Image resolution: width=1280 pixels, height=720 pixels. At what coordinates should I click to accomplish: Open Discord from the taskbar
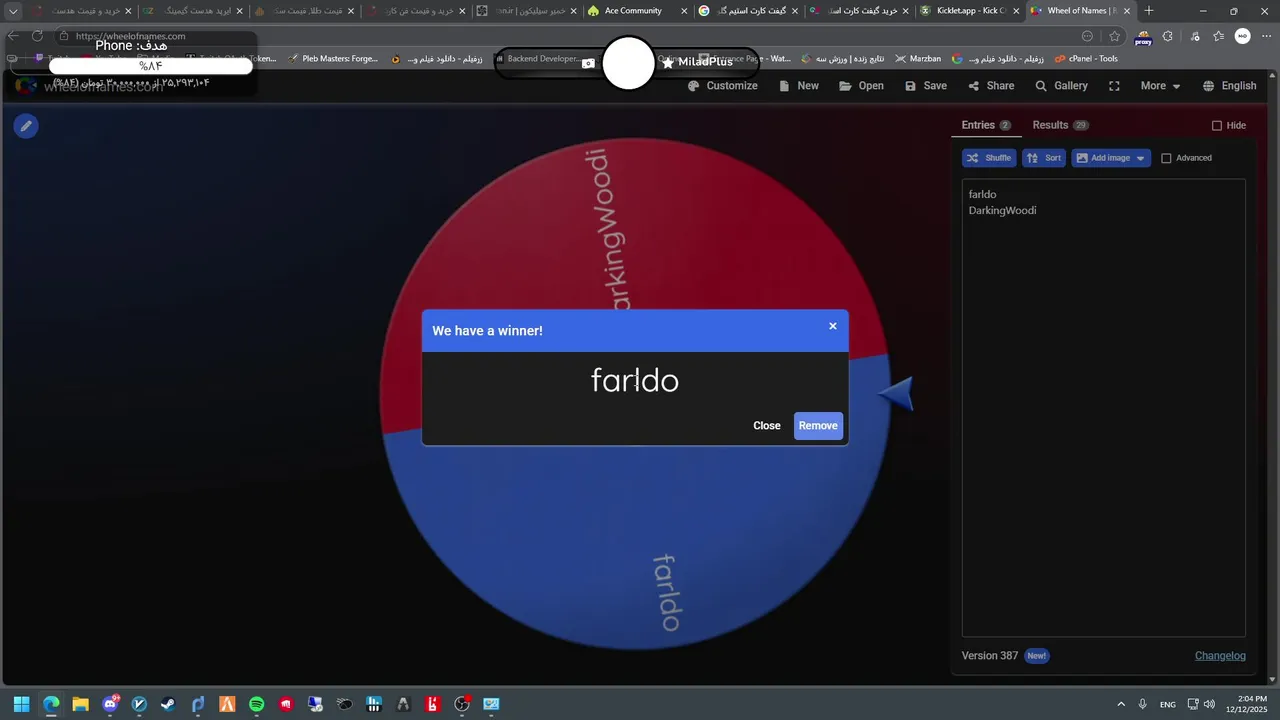point(110,704)
